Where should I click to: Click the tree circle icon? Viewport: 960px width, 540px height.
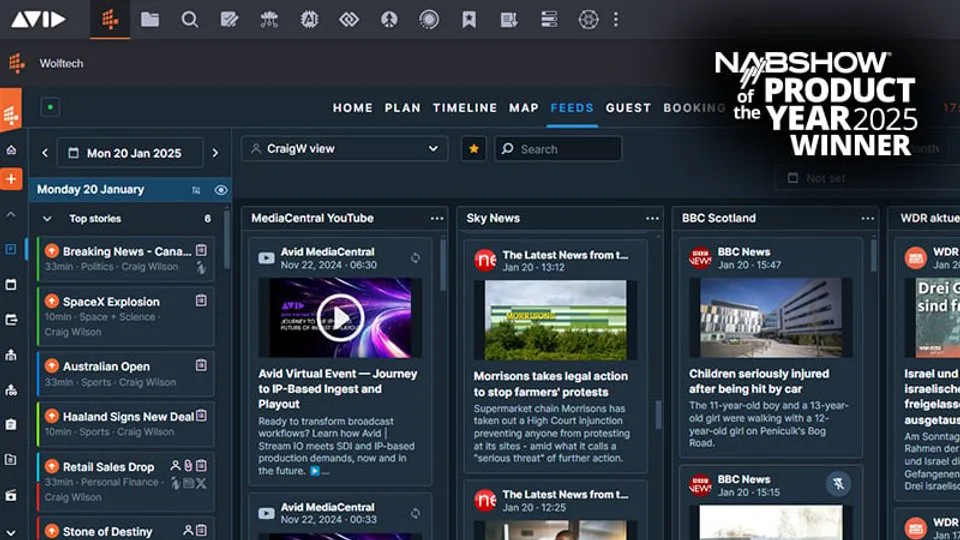click(389, 20)
